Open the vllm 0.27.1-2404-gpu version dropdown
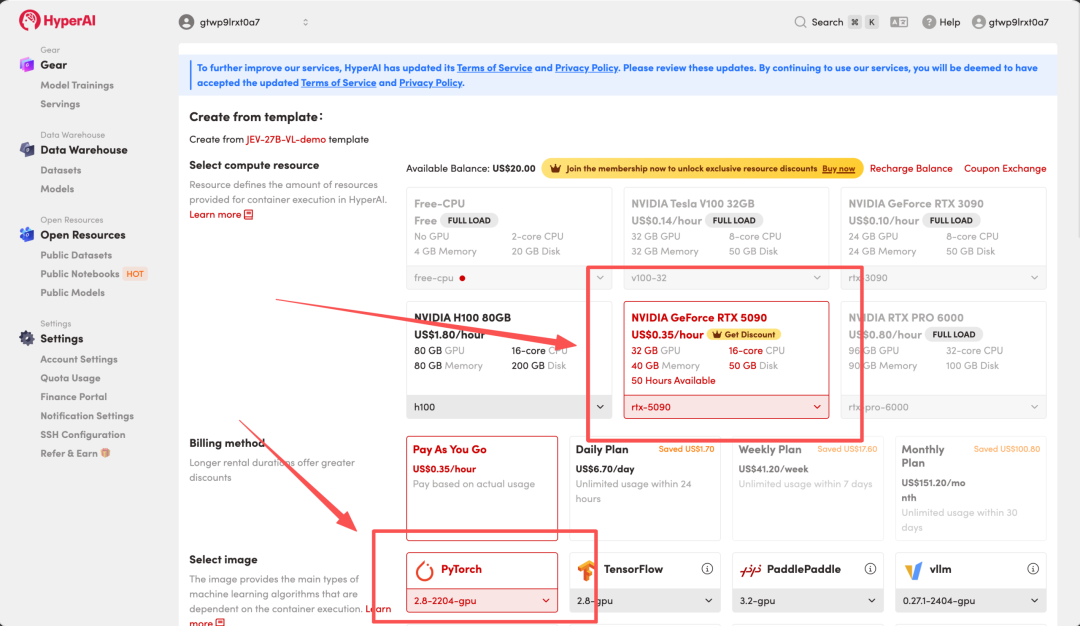The height and width of the screenshot is (626, 1080). (x=970, y=601)
